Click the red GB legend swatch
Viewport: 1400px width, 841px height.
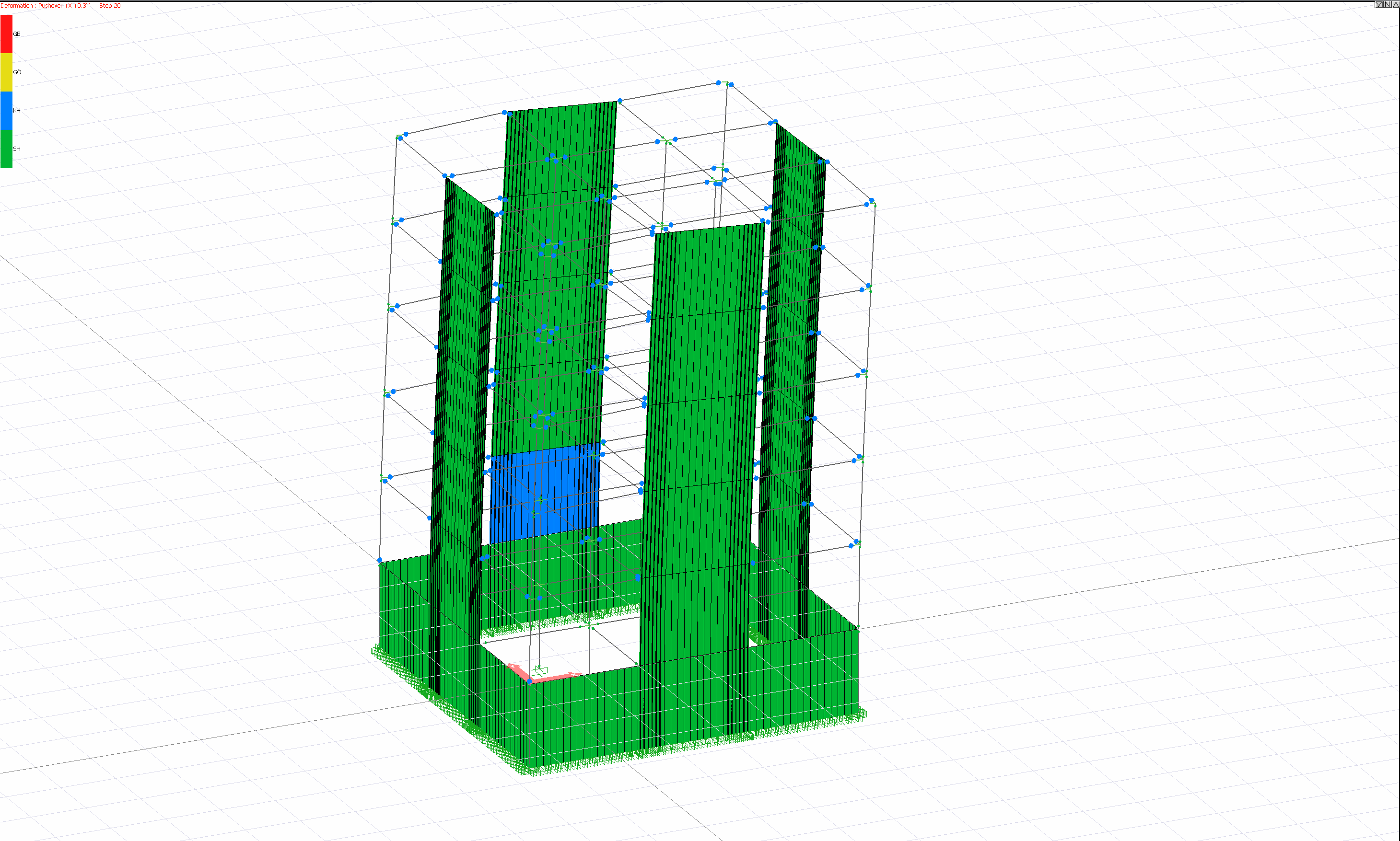pyautogui.click(x=6, y=34)
